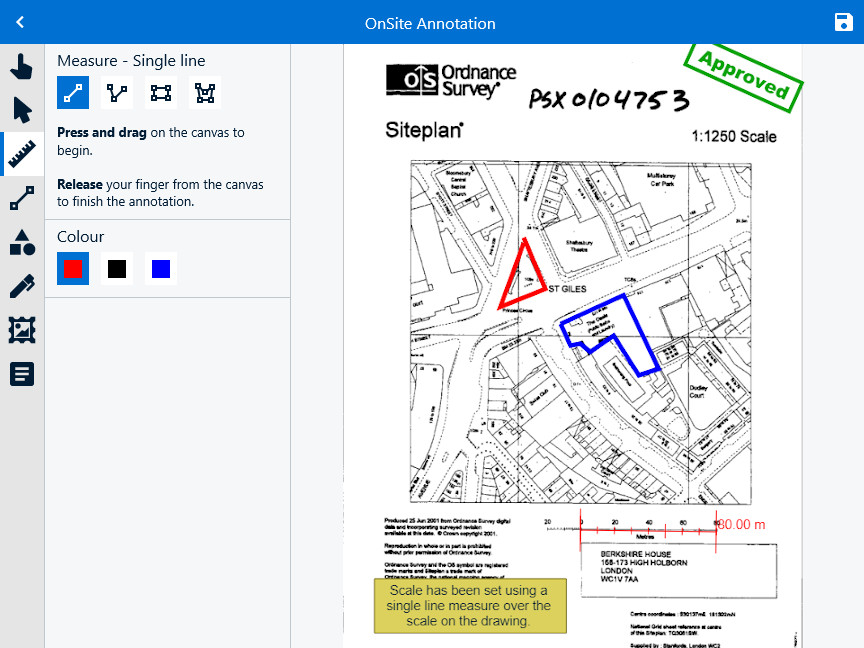The image size is (864, 648).
Task: Click the OnSite Annotation title
Action: point(430,24)
